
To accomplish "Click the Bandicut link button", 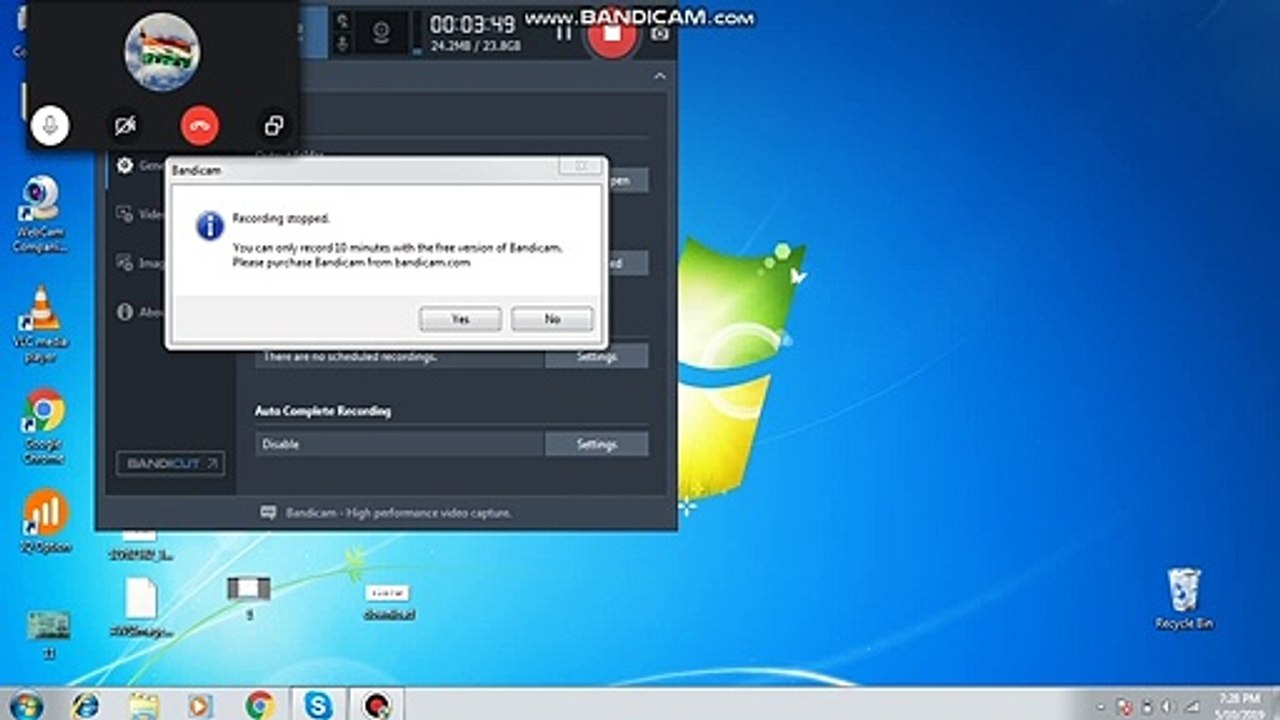I will click(170, 464).
